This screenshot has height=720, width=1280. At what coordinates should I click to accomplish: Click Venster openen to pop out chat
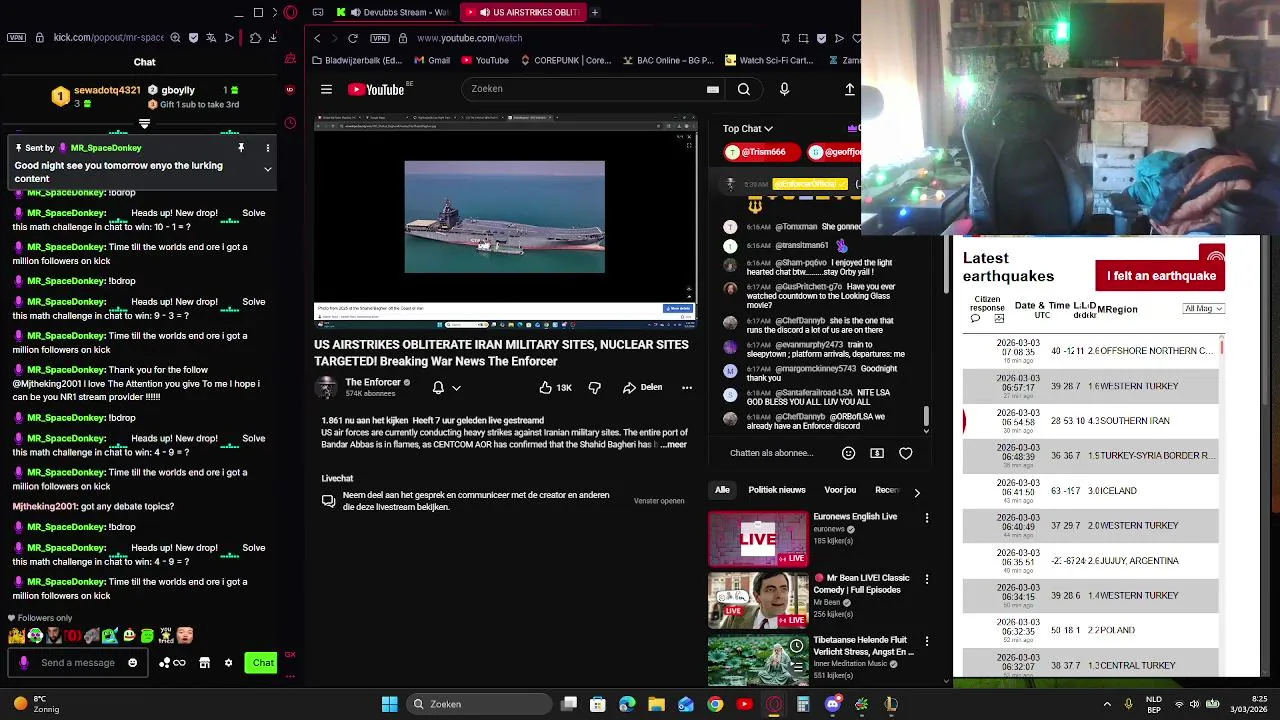click(x=659, y=501)
